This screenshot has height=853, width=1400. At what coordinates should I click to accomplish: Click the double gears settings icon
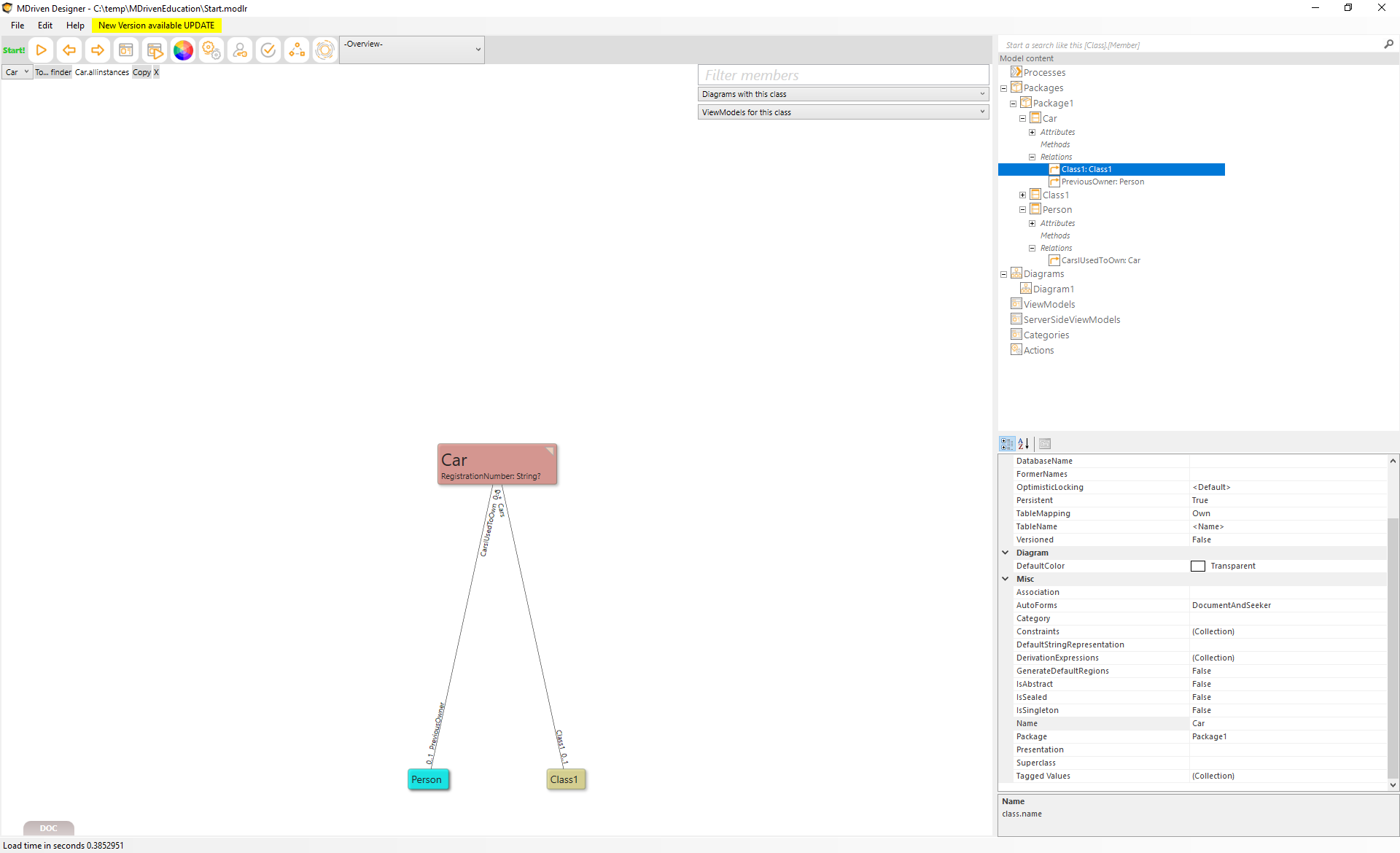coord(211,50)
